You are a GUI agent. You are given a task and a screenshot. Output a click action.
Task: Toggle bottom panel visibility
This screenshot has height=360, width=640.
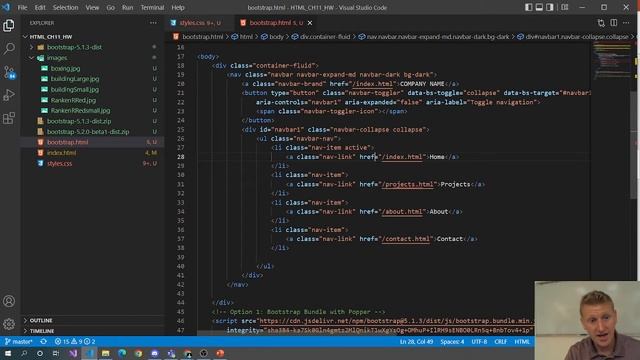(539, 7)
